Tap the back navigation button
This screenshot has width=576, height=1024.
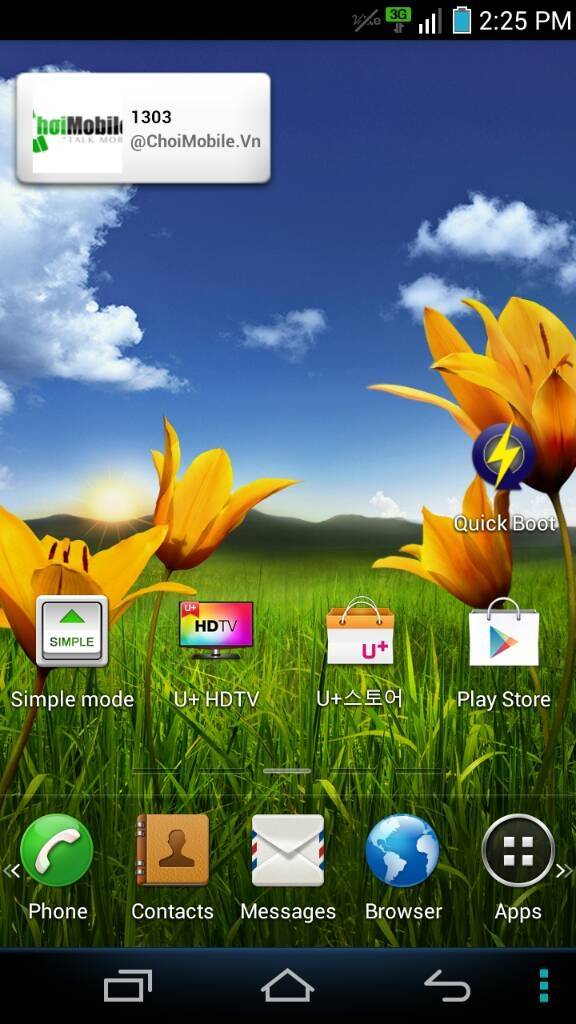pyautogui.click(x=447, y=985)
